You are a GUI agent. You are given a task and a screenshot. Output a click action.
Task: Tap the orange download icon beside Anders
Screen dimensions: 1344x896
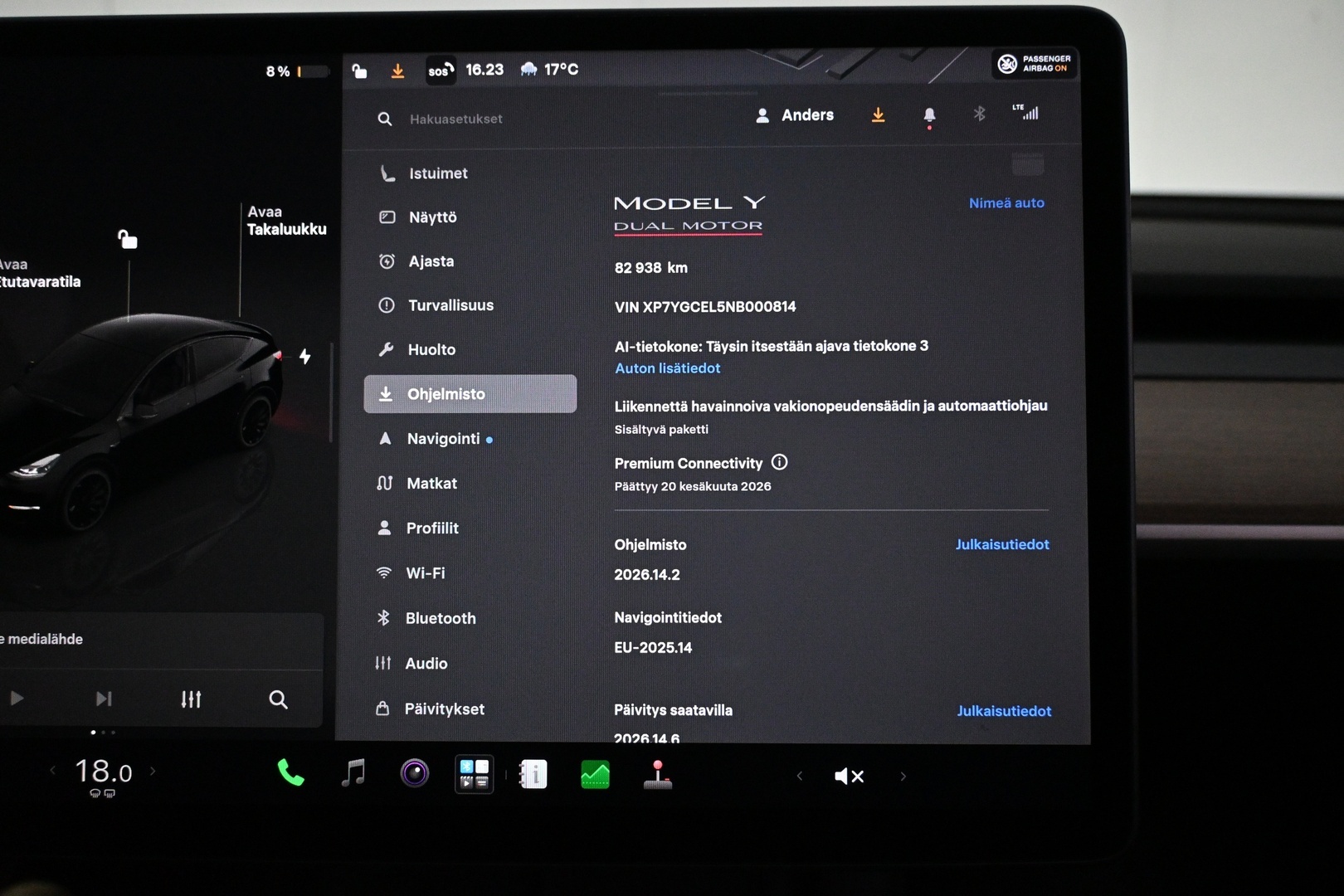[x=879, y=115]
